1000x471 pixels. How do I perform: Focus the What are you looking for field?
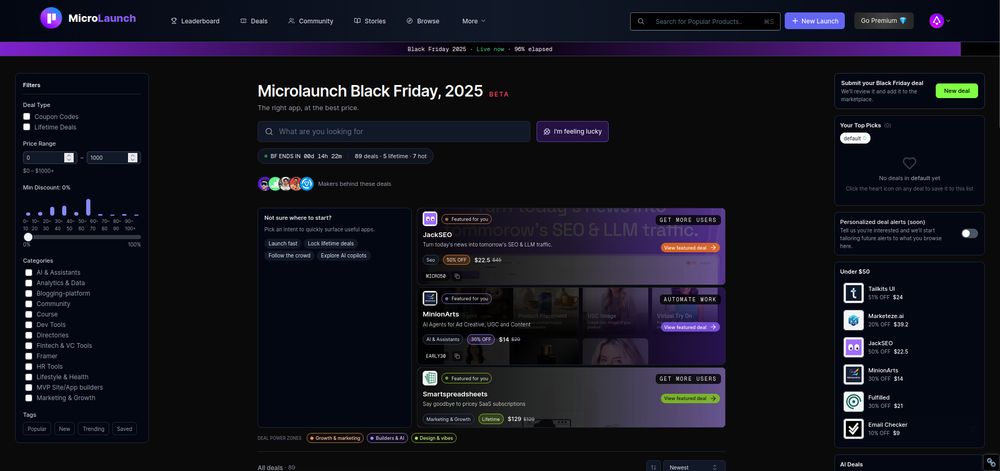(x=394, y=131)
